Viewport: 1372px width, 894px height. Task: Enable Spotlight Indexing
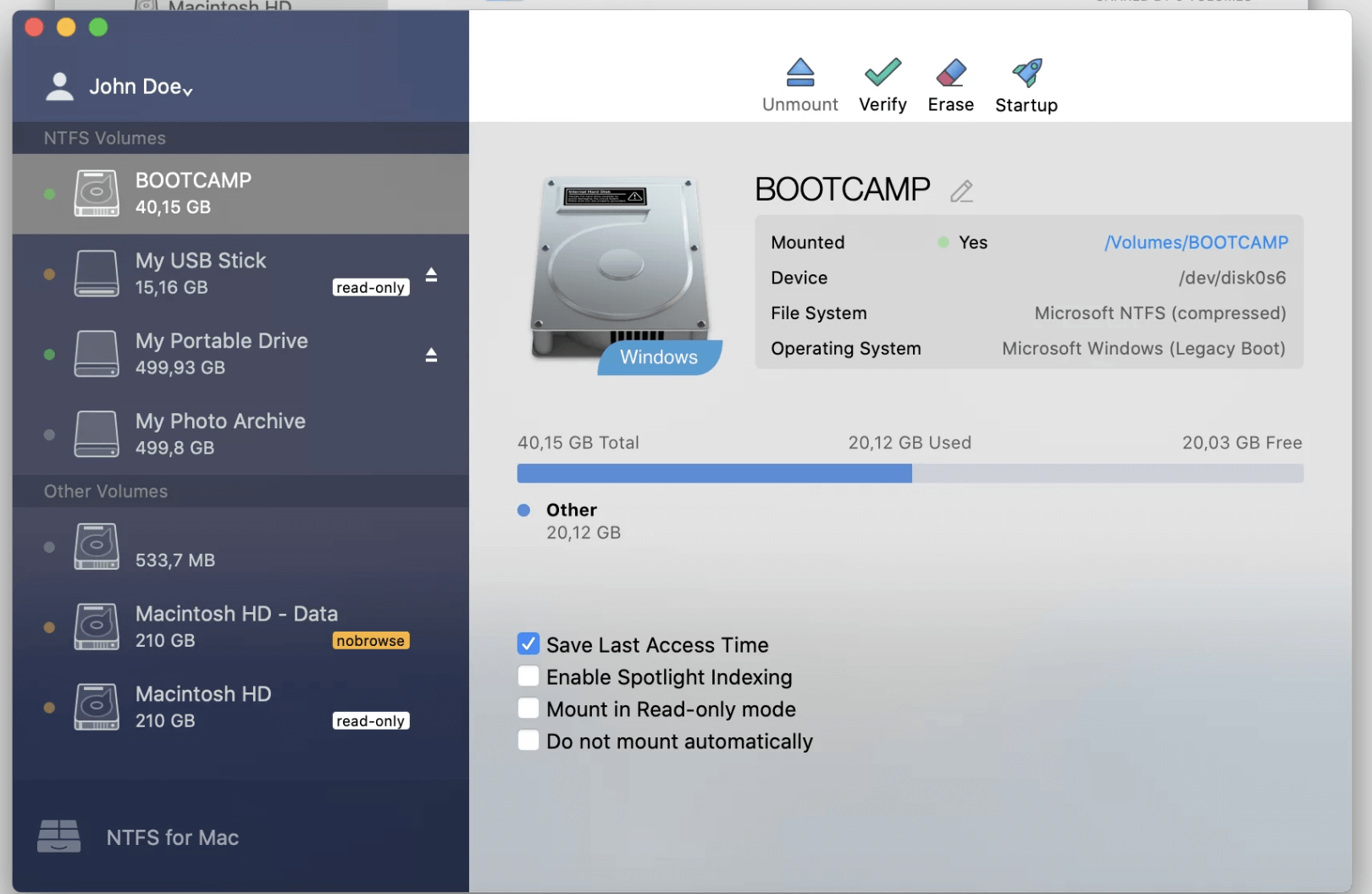coord(528,676)
